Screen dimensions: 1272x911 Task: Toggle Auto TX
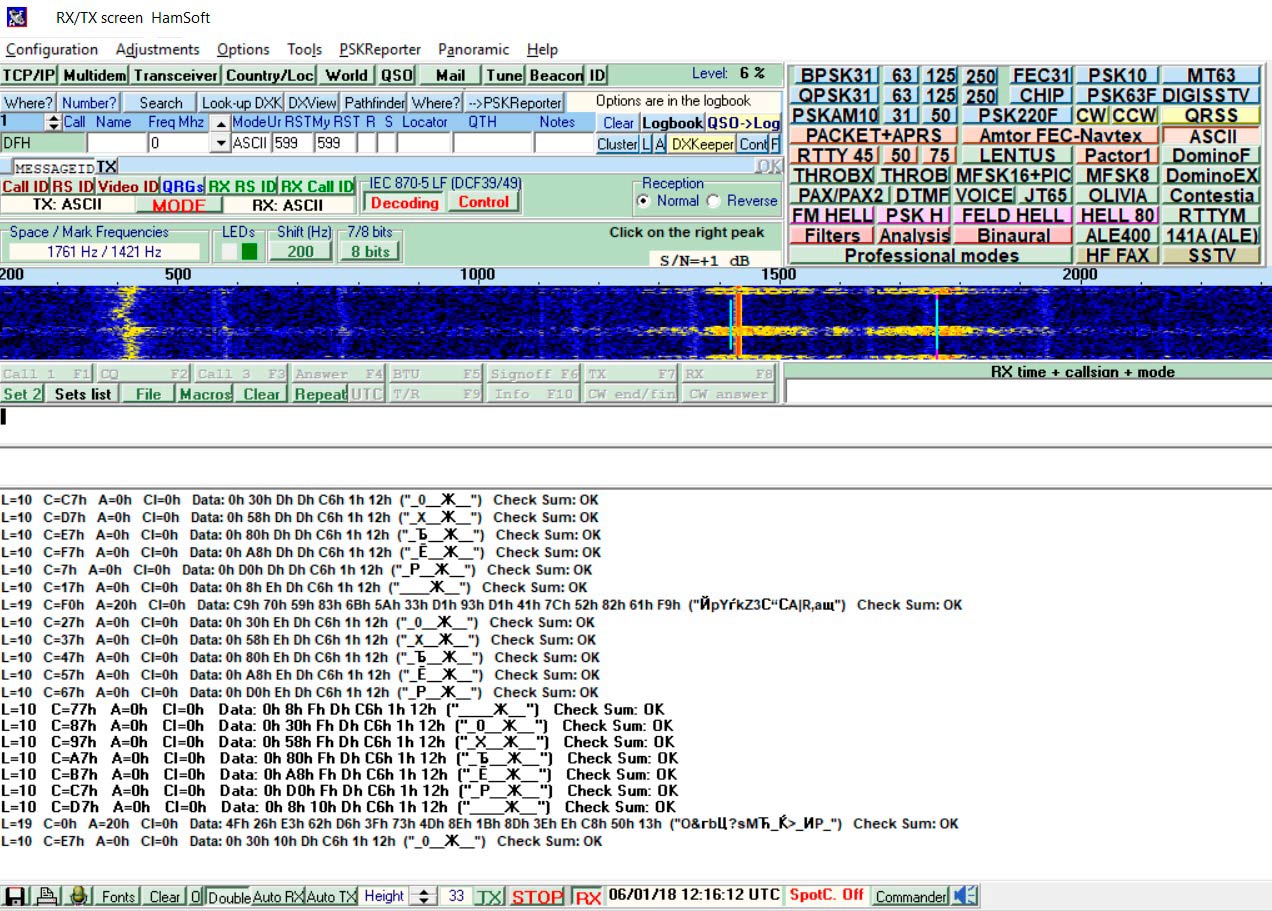332,897
